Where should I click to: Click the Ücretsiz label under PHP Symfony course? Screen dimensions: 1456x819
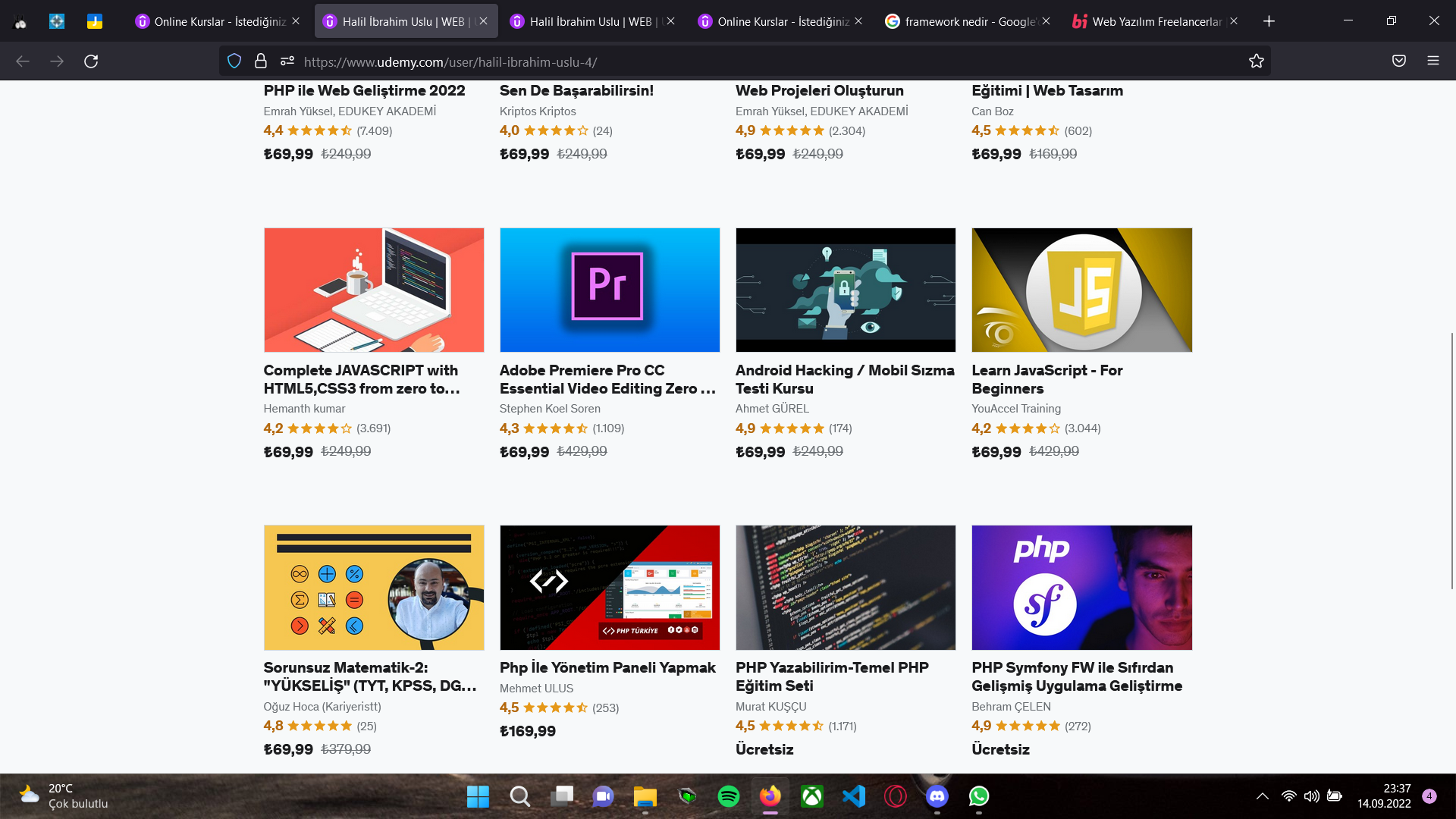[1000, 749]
